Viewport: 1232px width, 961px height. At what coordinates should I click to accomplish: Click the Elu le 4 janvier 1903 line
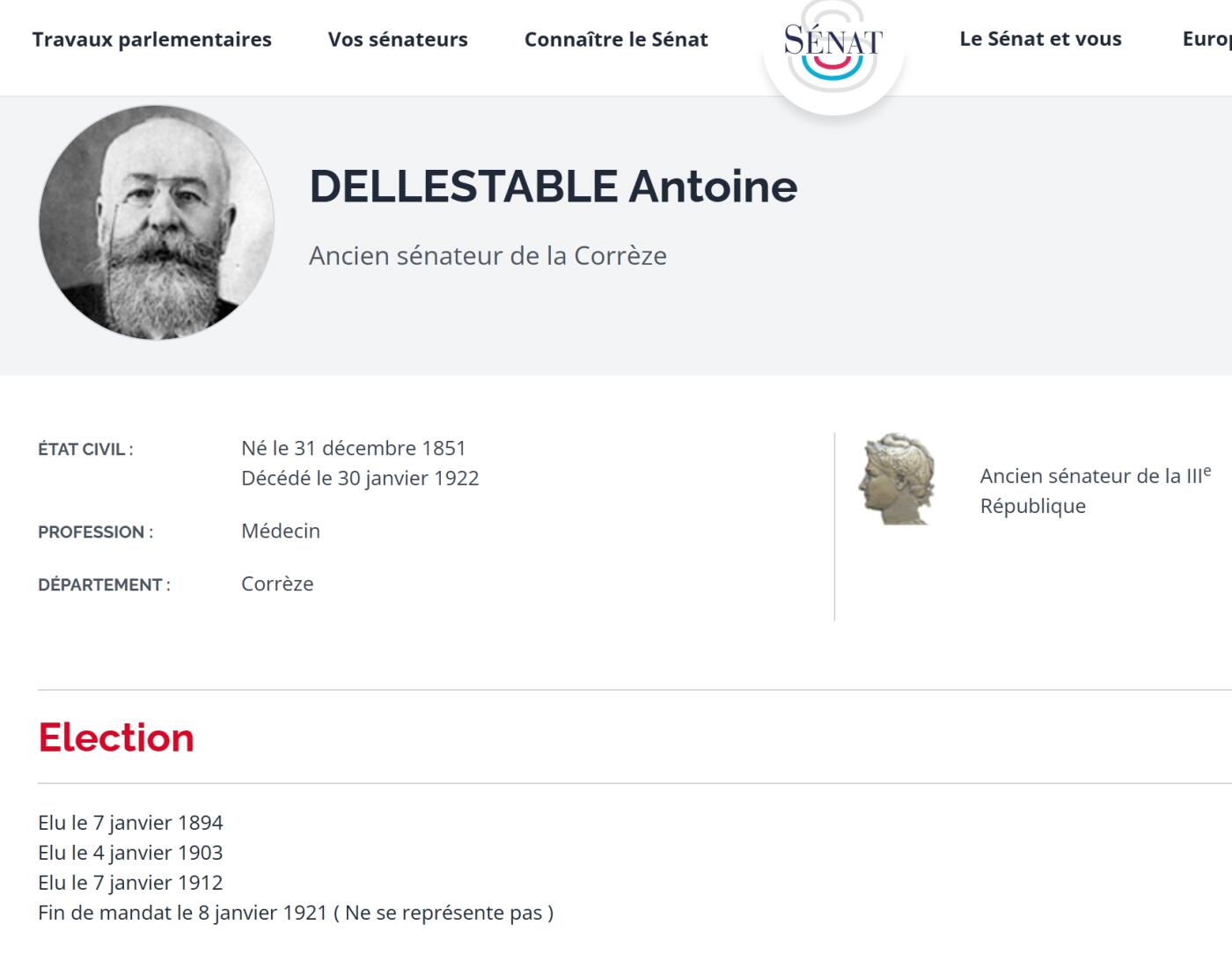coord(130,853)
